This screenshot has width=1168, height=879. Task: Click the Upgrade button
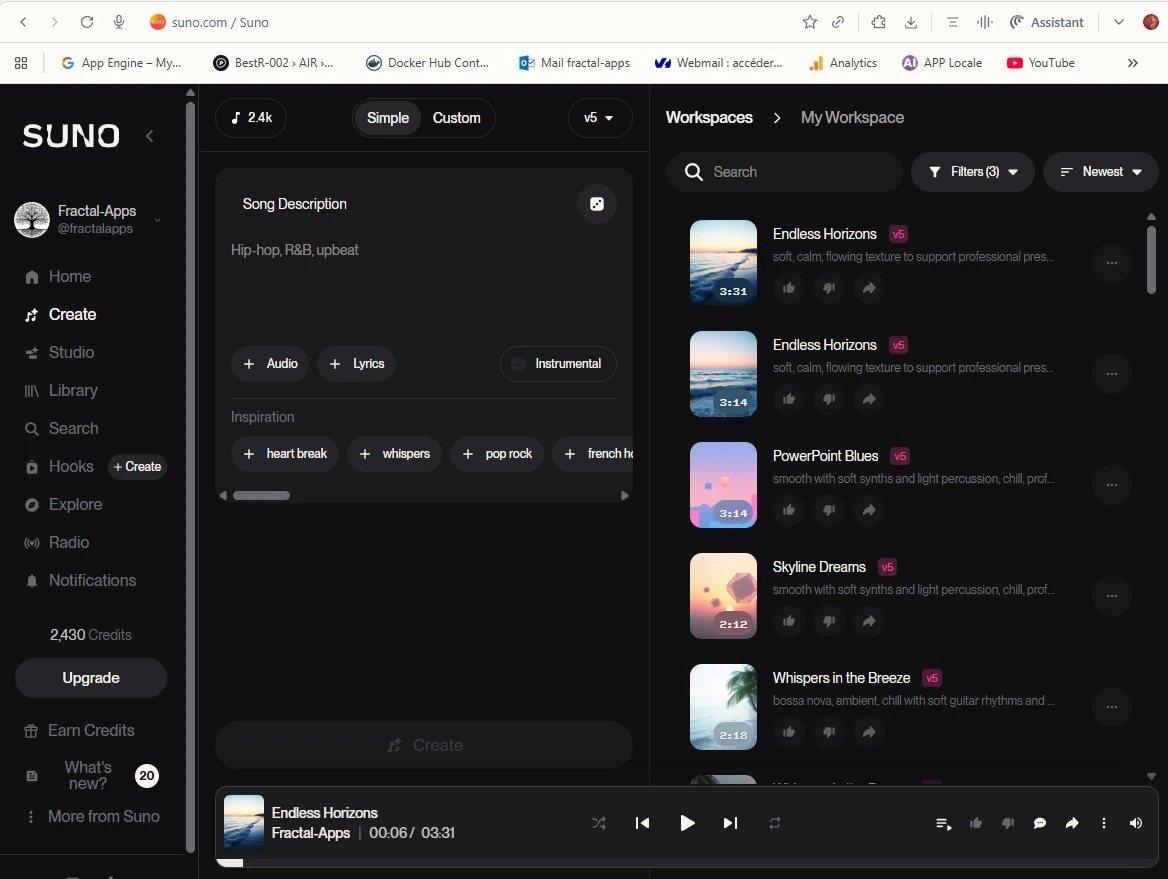pos(91,678)
